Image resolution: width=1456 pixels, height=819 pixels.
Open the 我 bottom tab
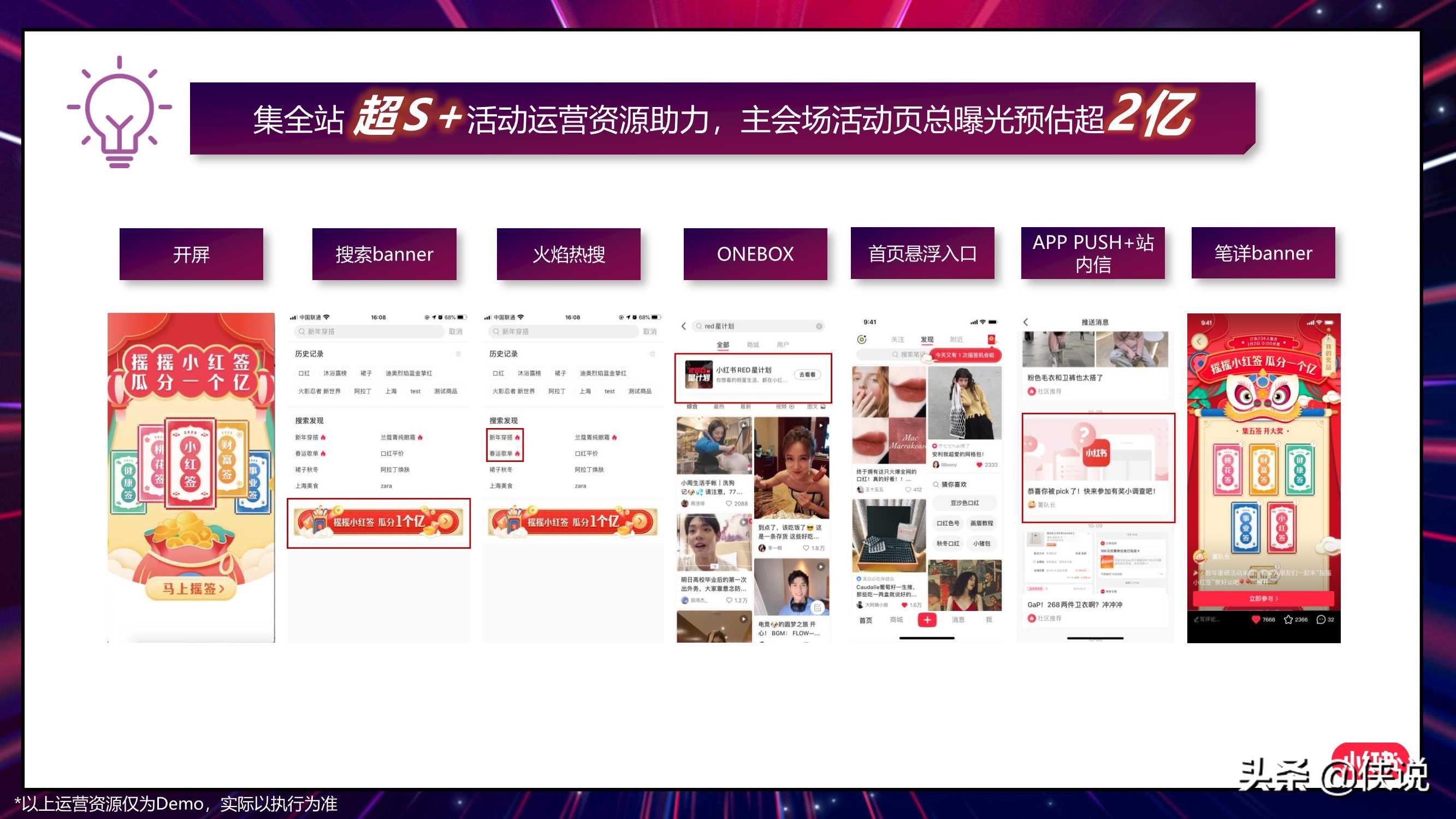point(989,620)
